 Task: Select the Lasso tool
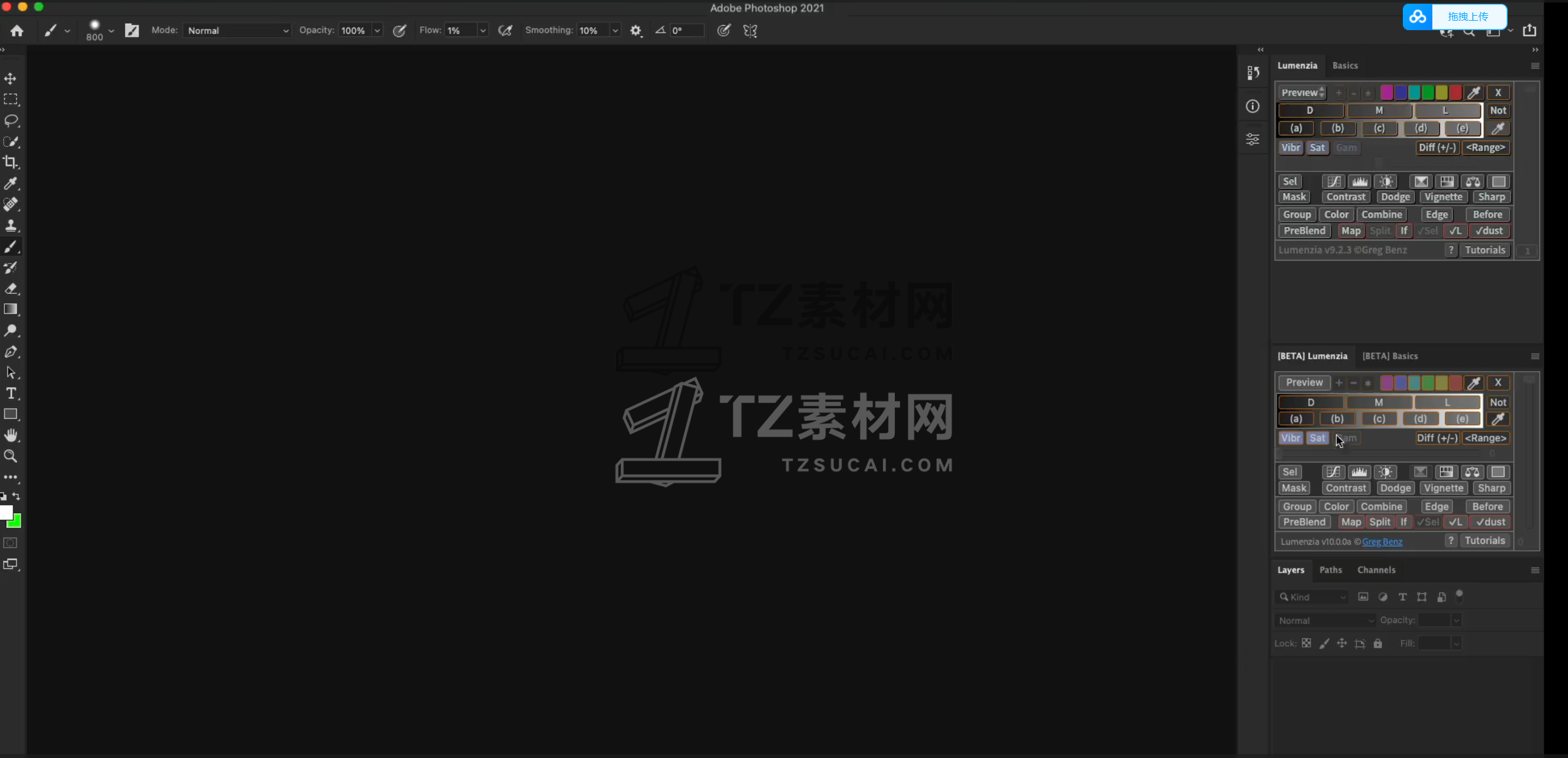(11, 121)
